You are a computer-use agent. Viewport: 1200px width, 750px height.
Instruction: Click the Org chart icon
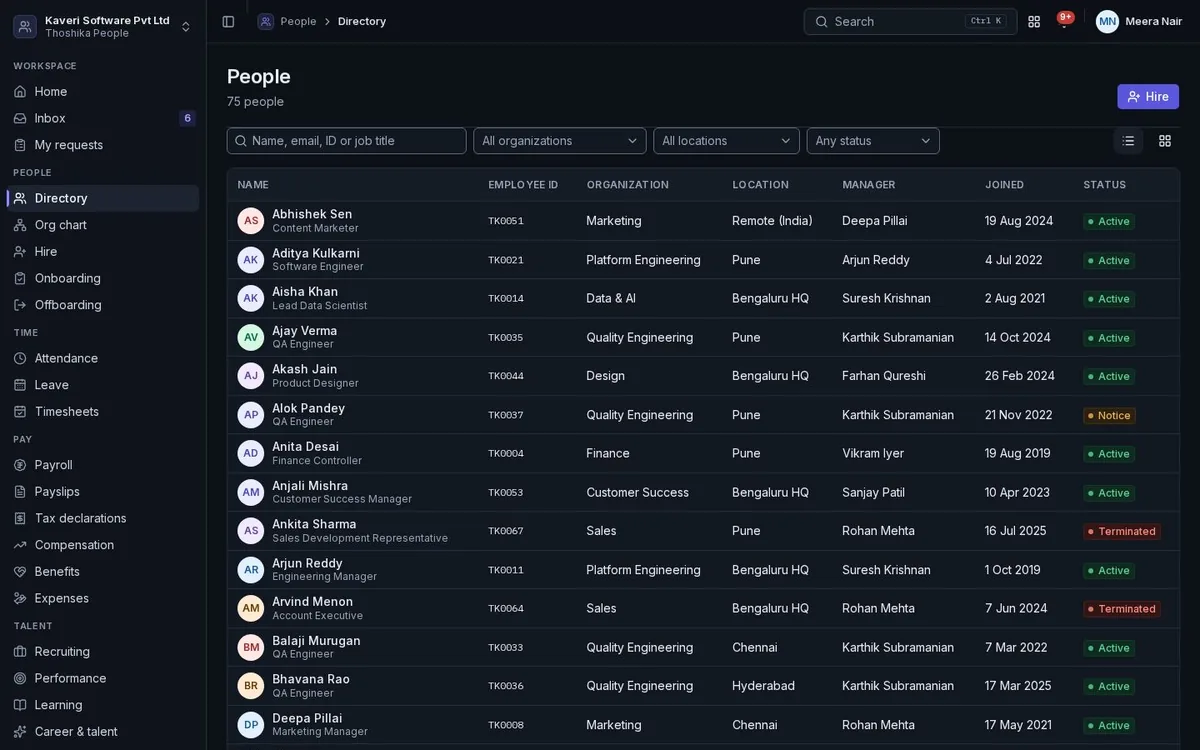point(20,225)
